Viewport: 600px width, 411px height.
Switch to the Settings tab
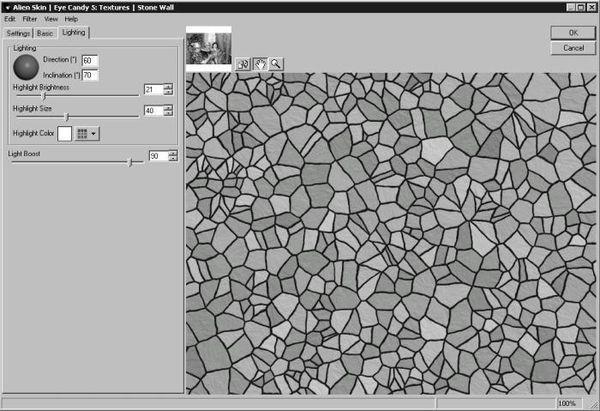pos(19,33)
